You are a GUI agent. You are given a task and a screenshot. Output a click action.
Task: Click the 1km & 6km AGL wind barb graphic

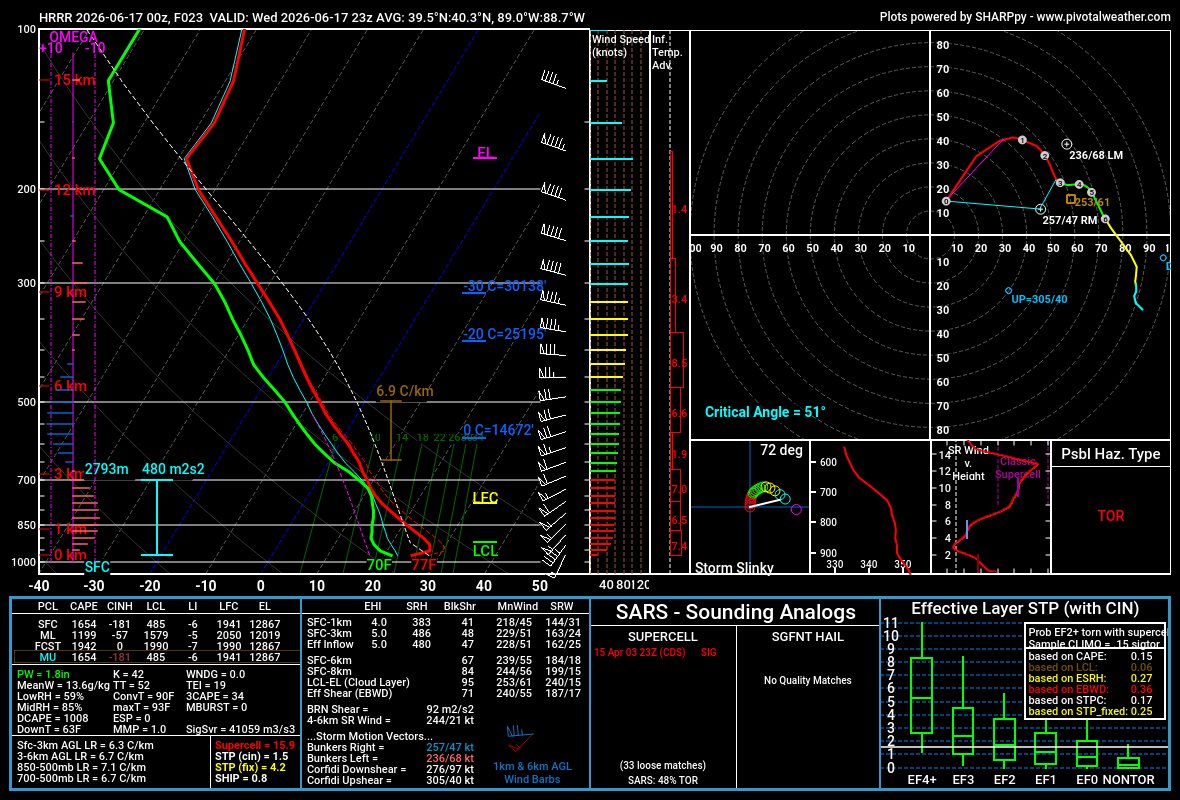(x=519, y=738)
